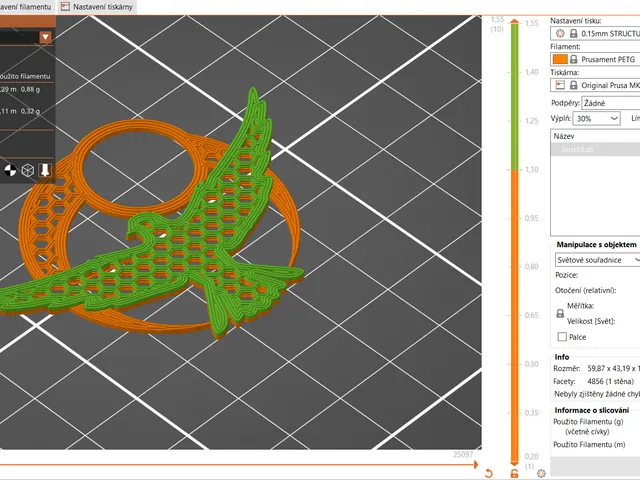The height and width of the screenshot is (480, 640).
Task: Click the horizontal slider end arrow thumb
Action: point(475,464)
